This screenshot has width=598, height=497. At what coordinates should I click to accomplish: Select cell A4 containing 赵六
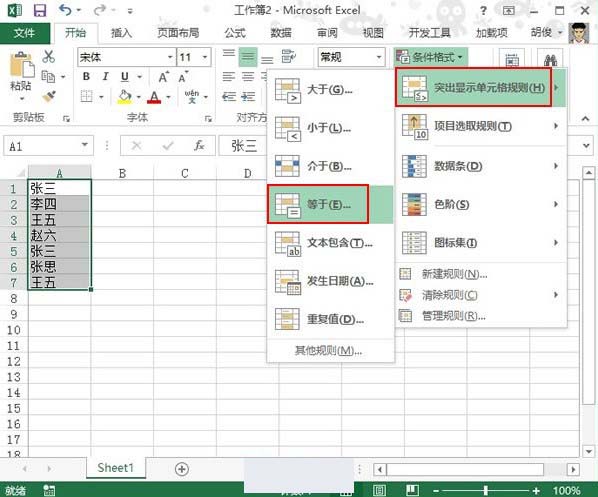point(59,235)
